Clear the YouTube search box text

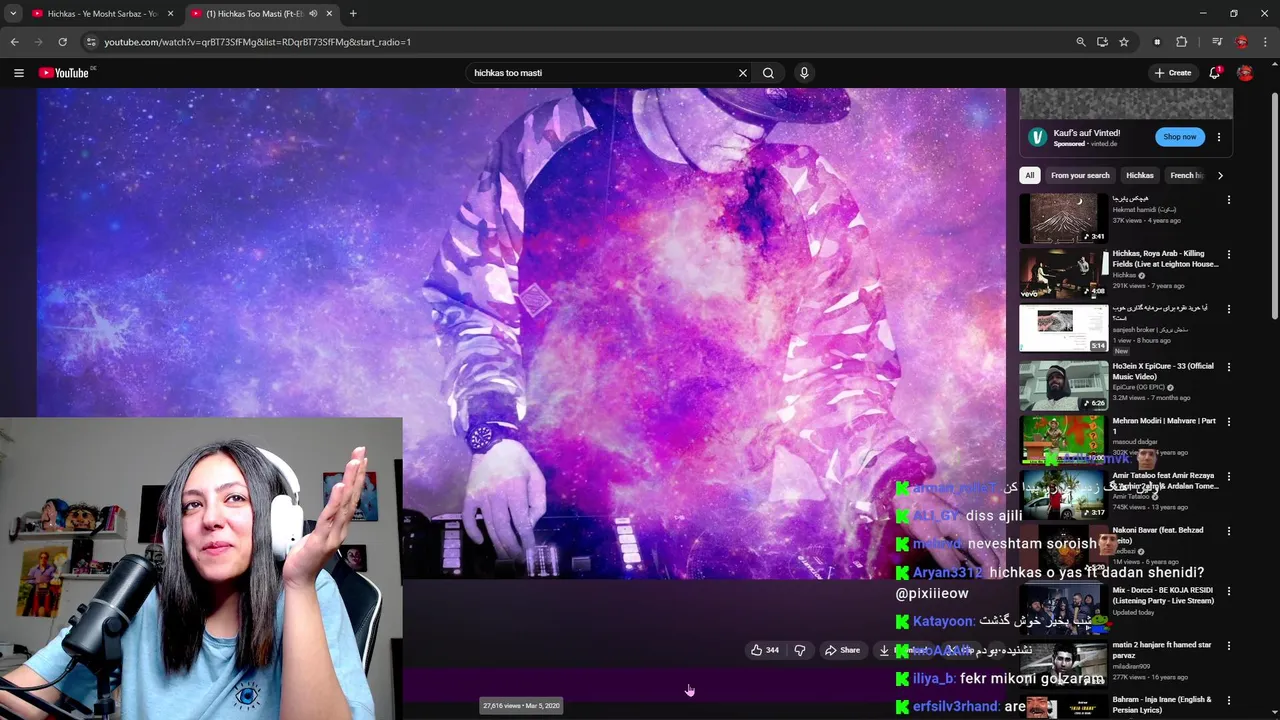point(743,73)
